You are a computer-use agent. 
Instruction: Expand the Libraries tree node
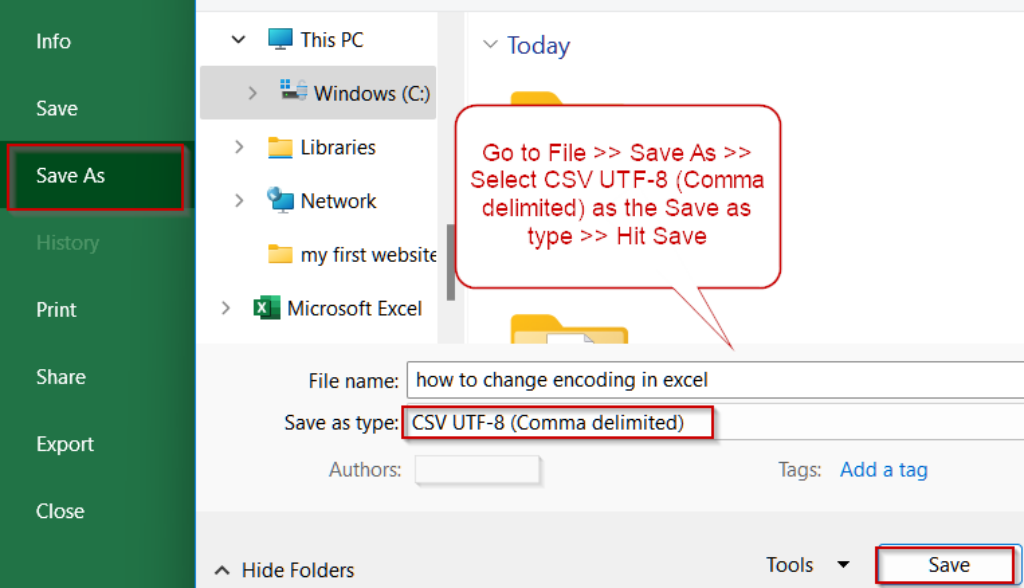[x=239, y=147]
